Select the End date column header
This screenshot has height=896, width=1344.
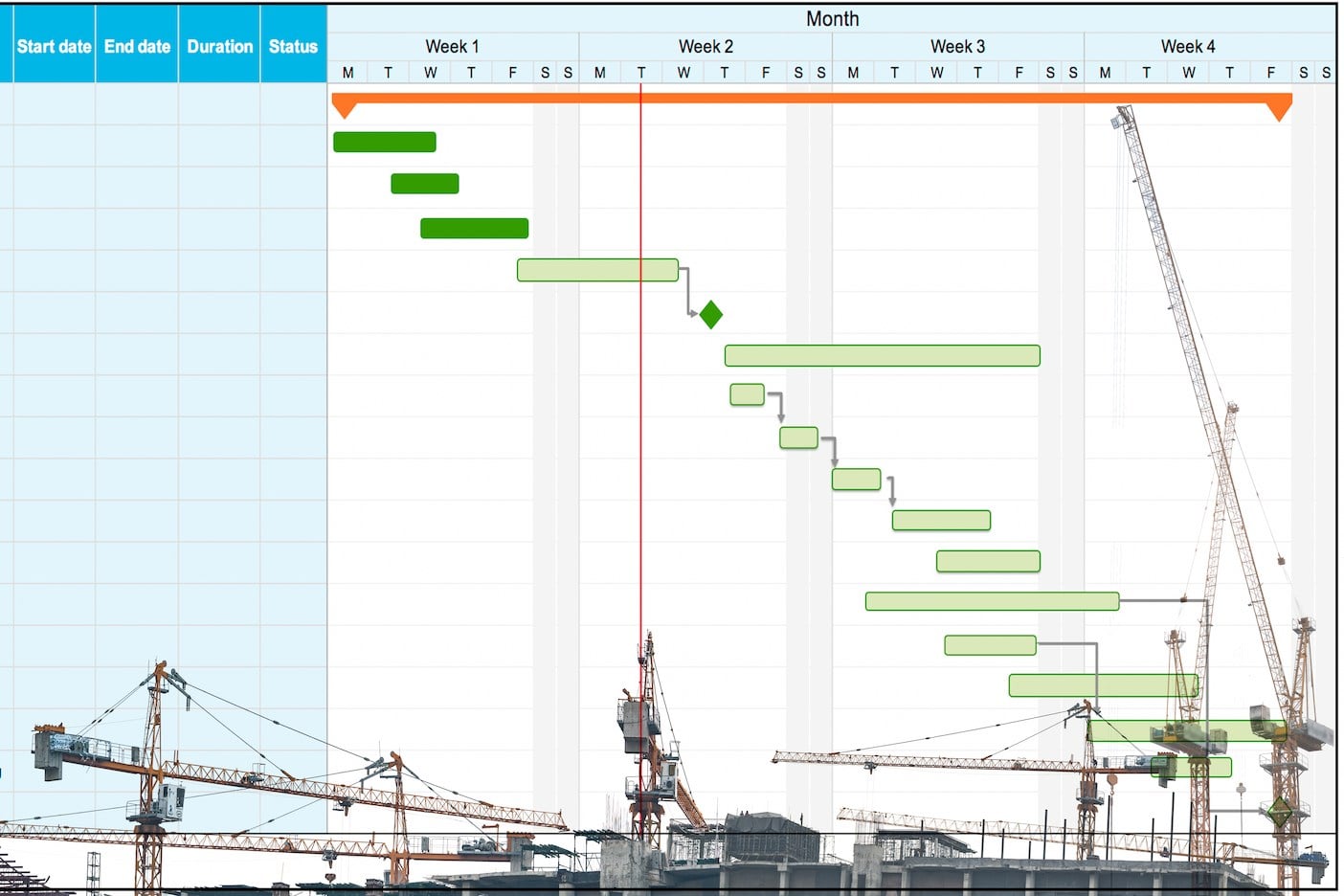[137, 46]
